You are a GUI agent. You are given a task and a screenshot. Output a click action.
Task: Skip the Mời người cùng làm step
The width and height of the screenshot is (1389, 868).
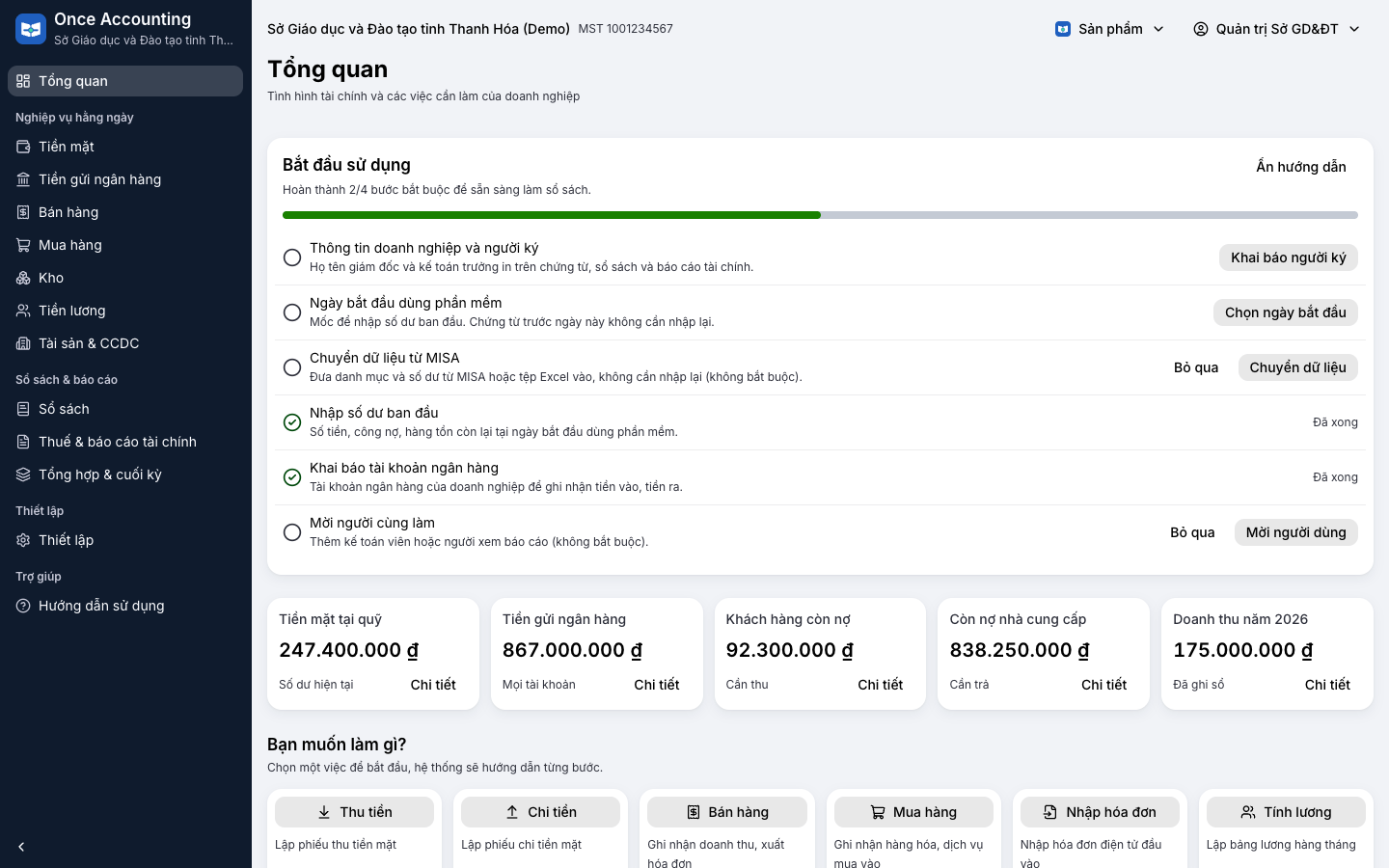click(1192, 532)
